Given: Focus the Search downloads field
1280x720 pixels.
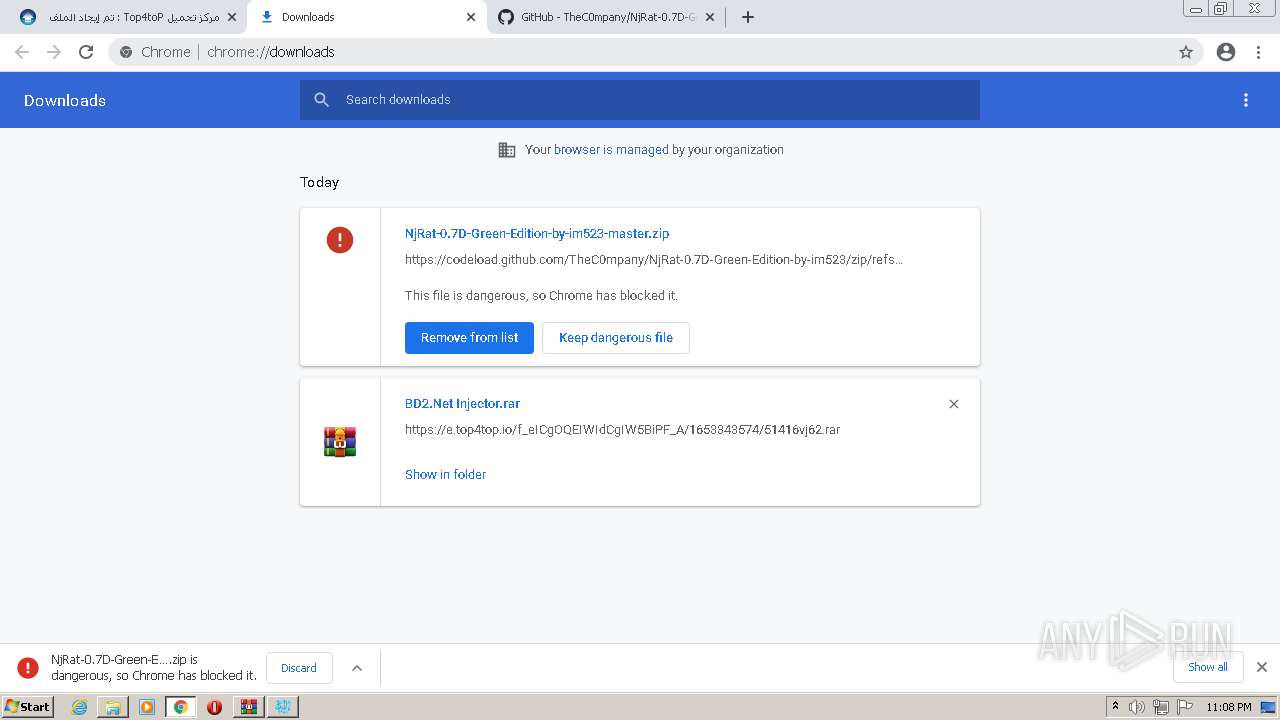Looking at the screenshot, I should tap(640, 100).
